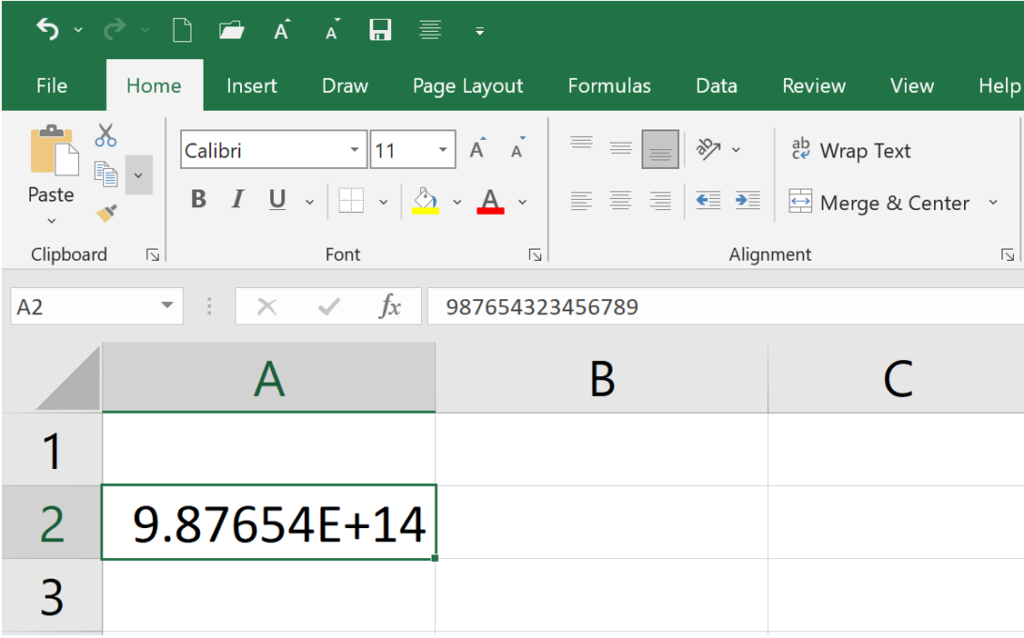1024x638 pixels.
Task: Click the Cut scissors icon
Action: (106, 135)
